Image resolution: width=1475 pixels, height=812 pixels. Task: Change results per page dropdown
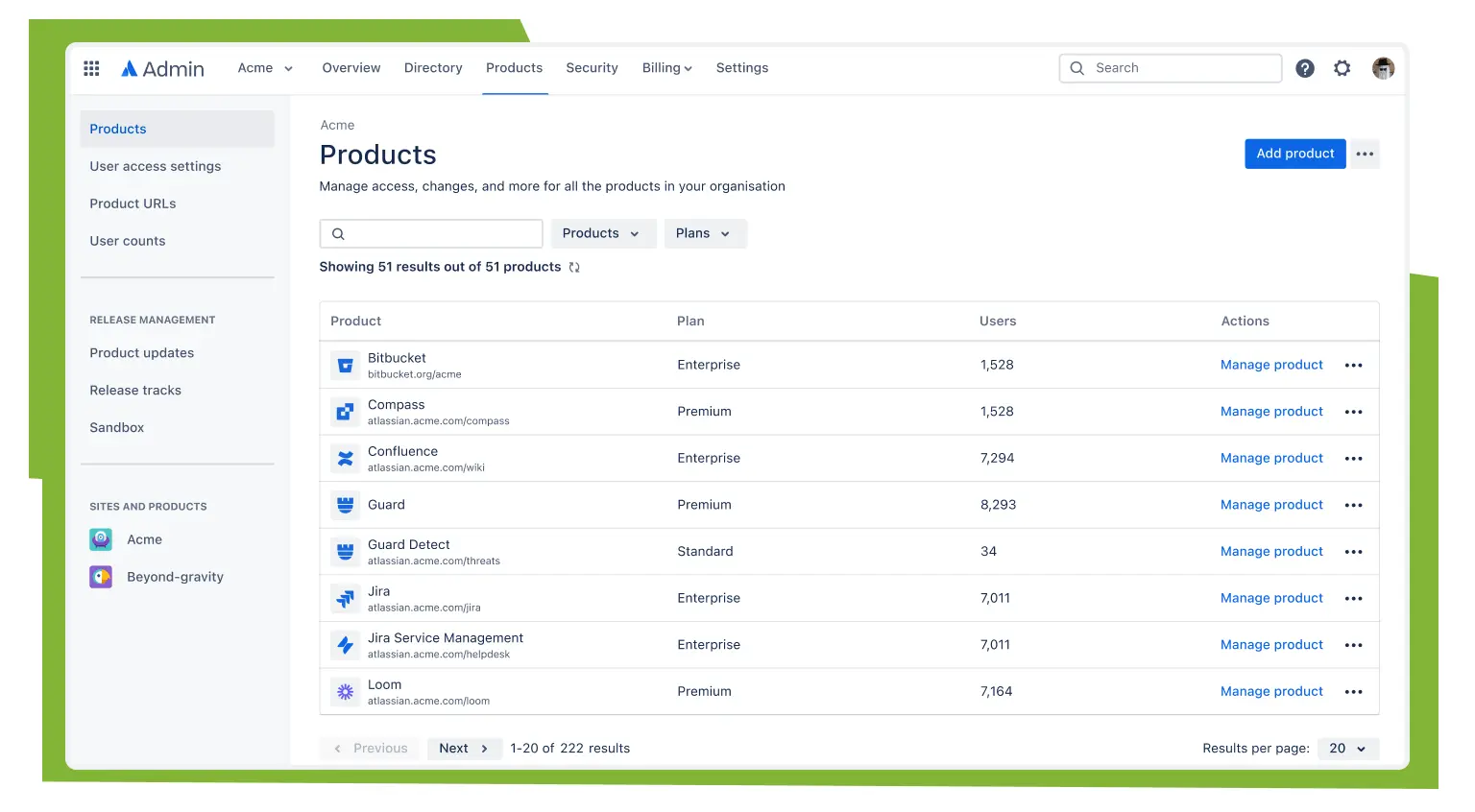pyautogui.click(x=1348, y=749)
